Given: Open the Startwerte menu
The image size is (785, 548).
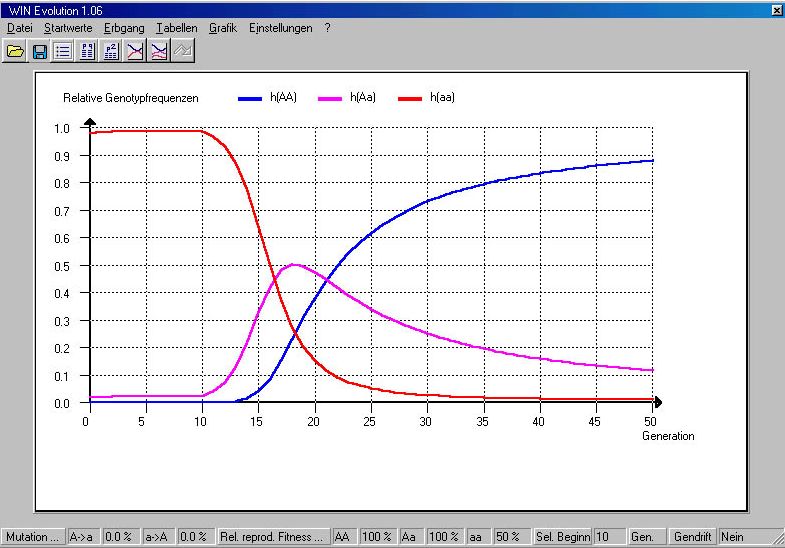Looking at the screenshot, I should coord(68,28).
